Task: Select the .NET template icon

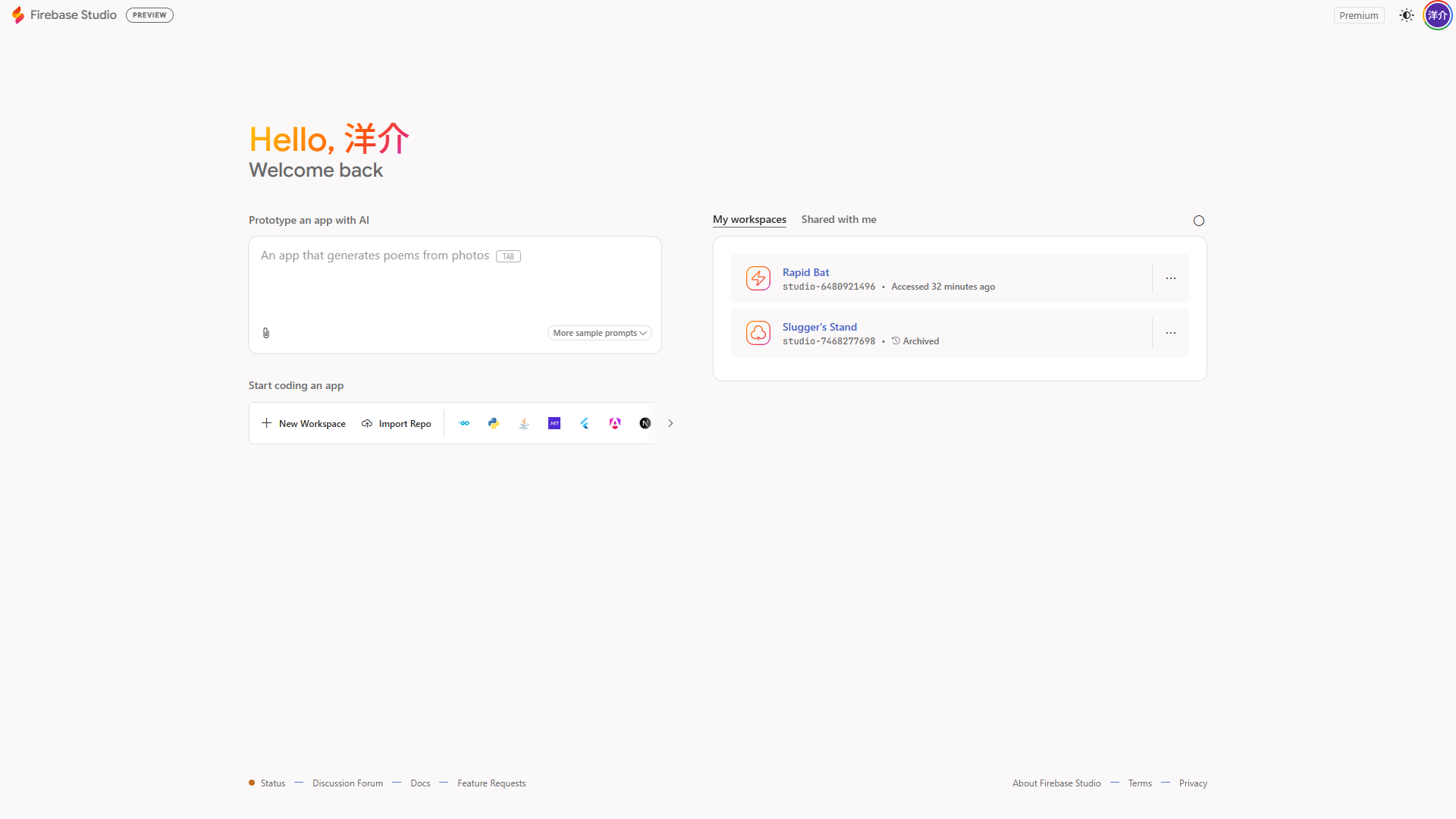Action: [x=554, y=423]
